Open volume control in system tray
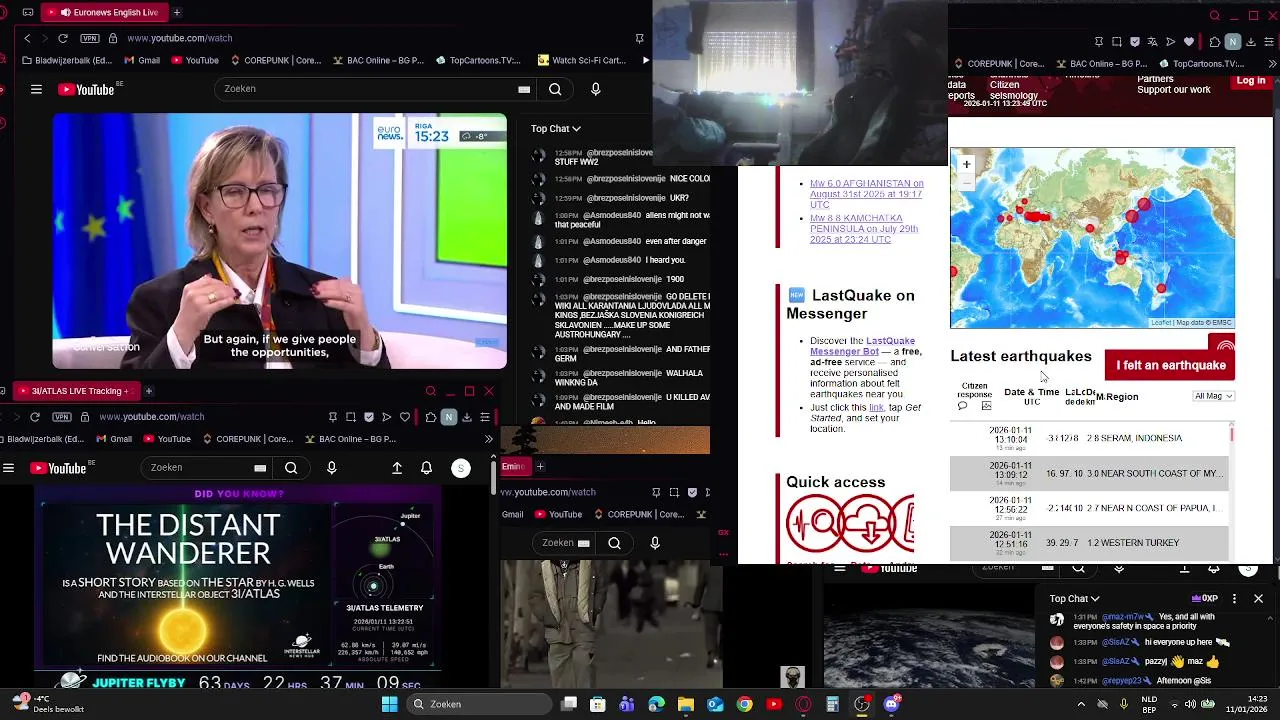Screen dimensions: 1280x720 coord(1190,705)
